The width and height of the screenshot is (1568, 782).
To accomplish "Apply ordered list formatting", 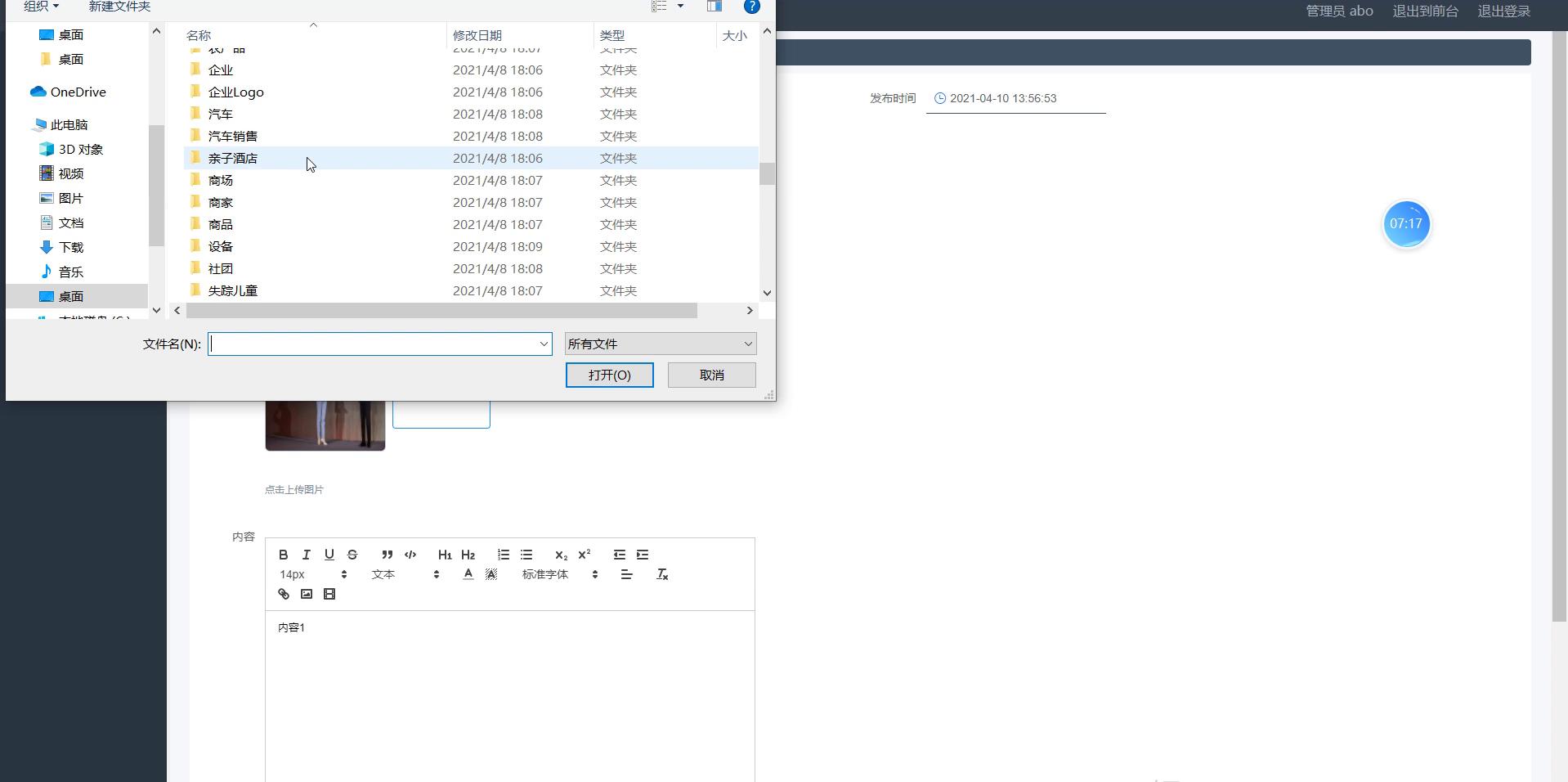I will (x=504, y=555).
